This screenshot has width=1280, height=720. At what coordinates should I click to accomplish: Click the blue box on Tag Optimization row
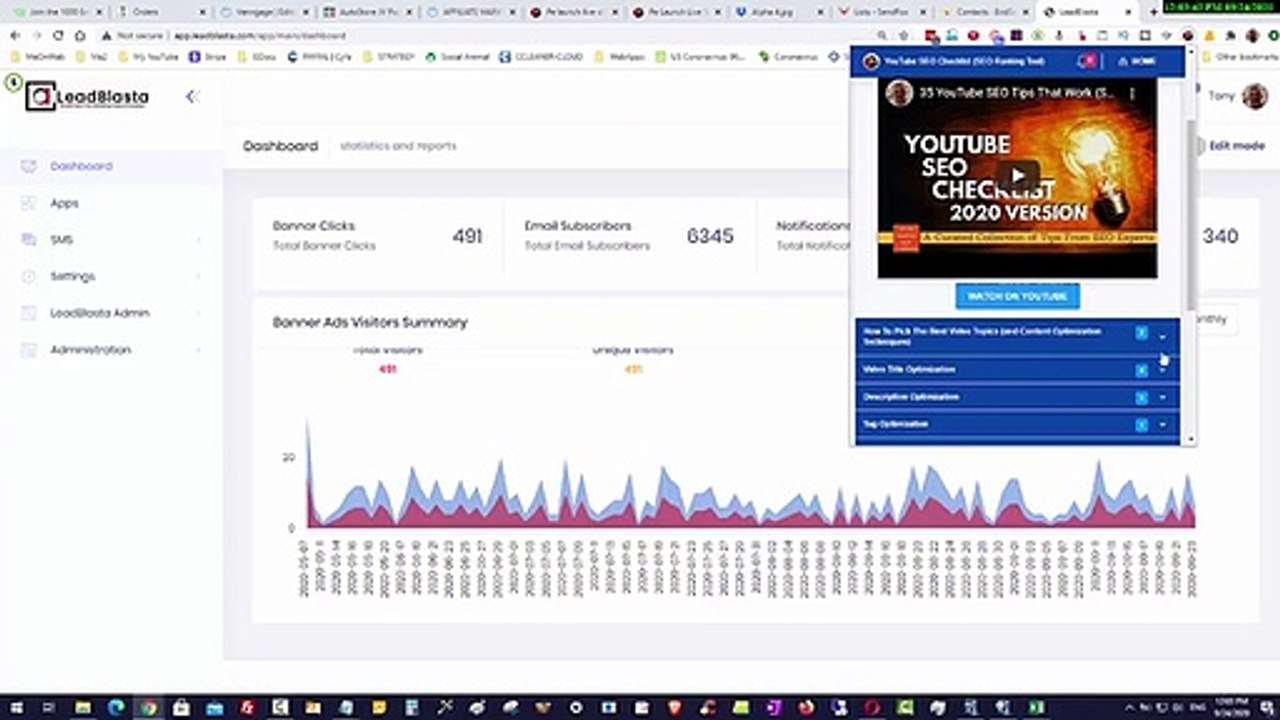pos(1141,424)
